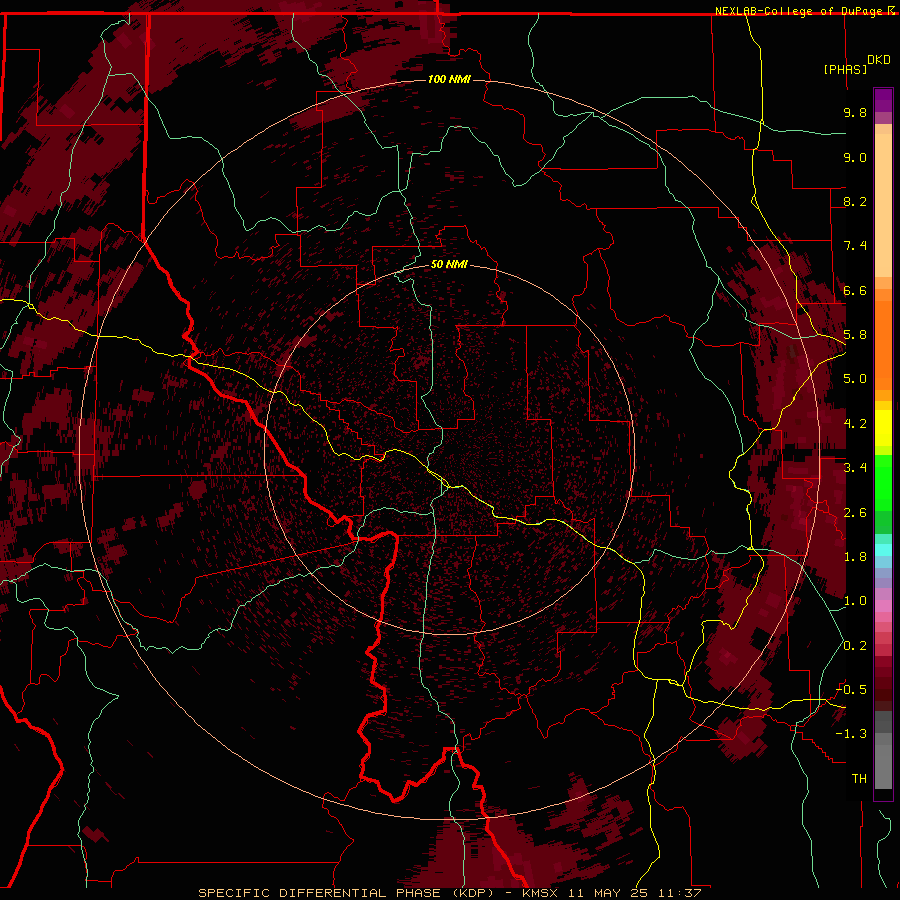
Task: Click the 50 NMI range ring label
Action: (449, 265)
